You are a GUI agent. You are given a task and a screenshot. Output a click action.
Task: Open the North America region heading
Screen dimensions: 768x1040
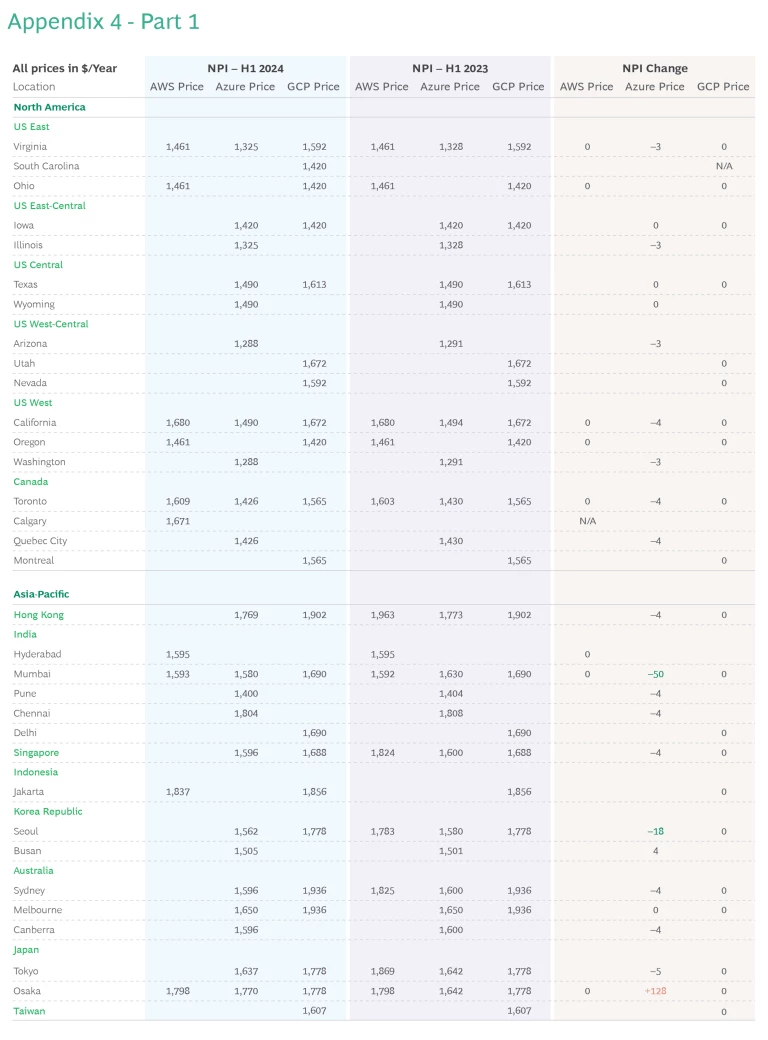[49, 107]
